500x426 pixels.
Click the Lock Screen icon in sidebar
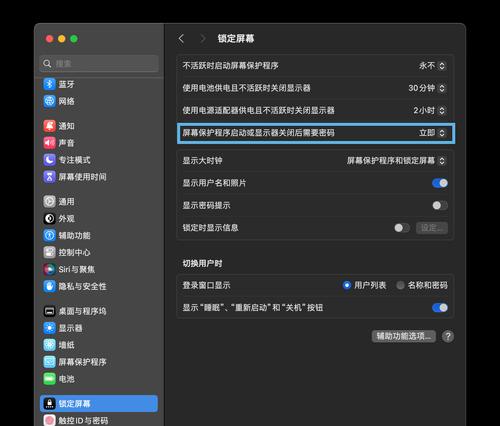[49, 404]
